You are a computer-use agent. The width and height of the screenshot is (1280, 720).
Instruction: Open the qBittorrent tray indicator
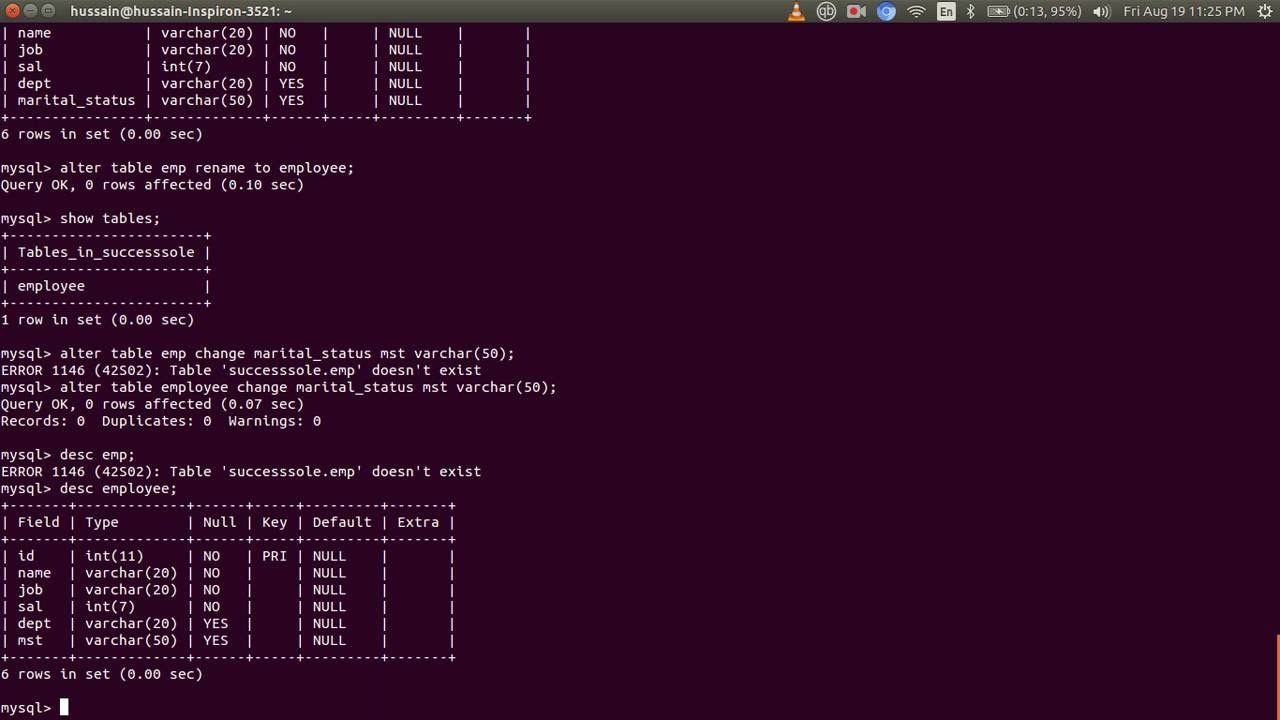click(x=826, y=11)
